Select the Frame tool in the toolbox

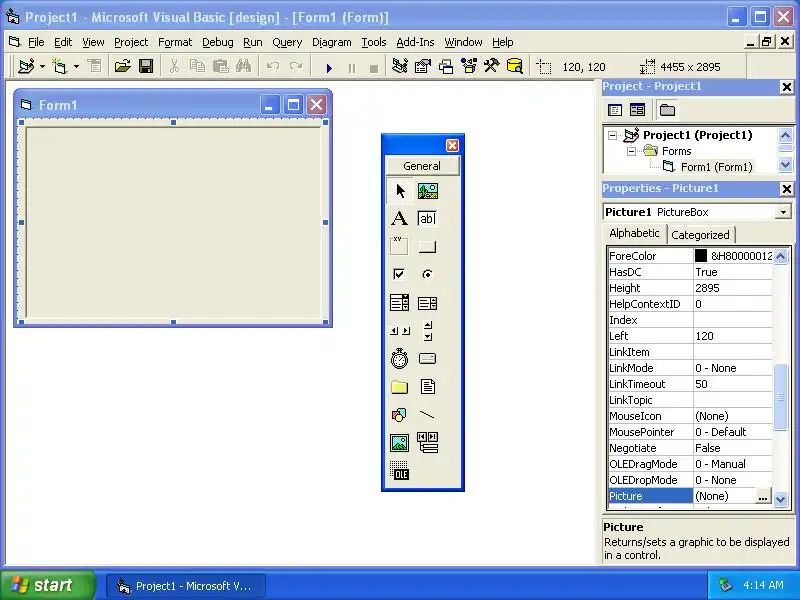coord(400,246)
